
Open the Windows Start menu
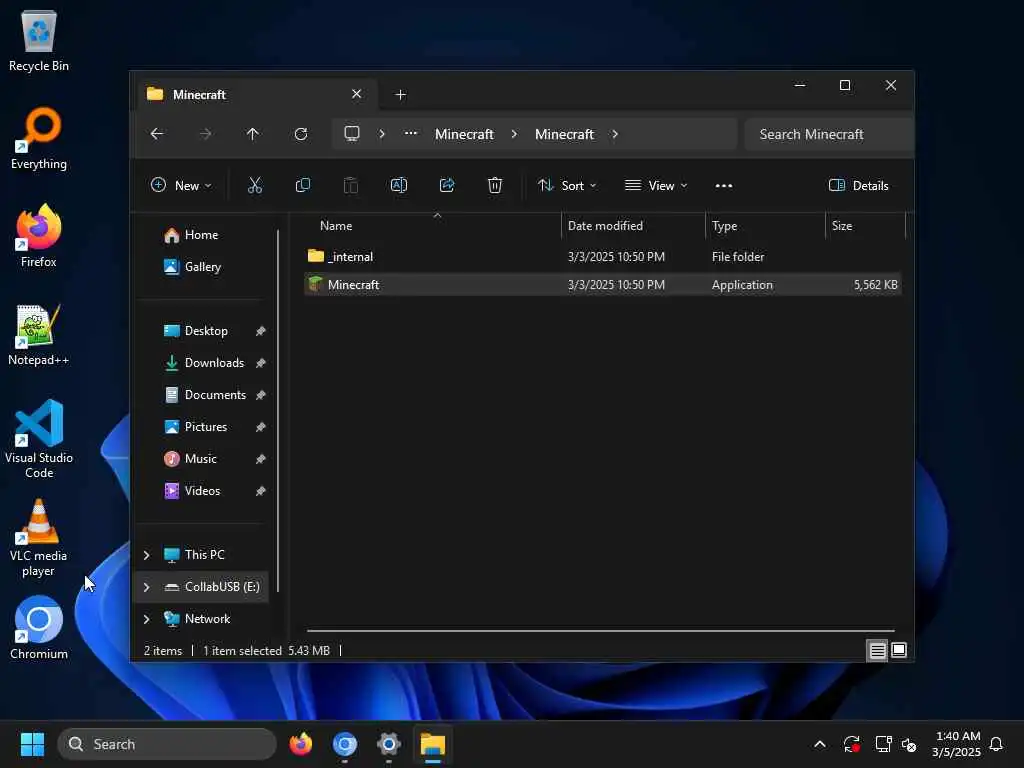tap(32, 744)
